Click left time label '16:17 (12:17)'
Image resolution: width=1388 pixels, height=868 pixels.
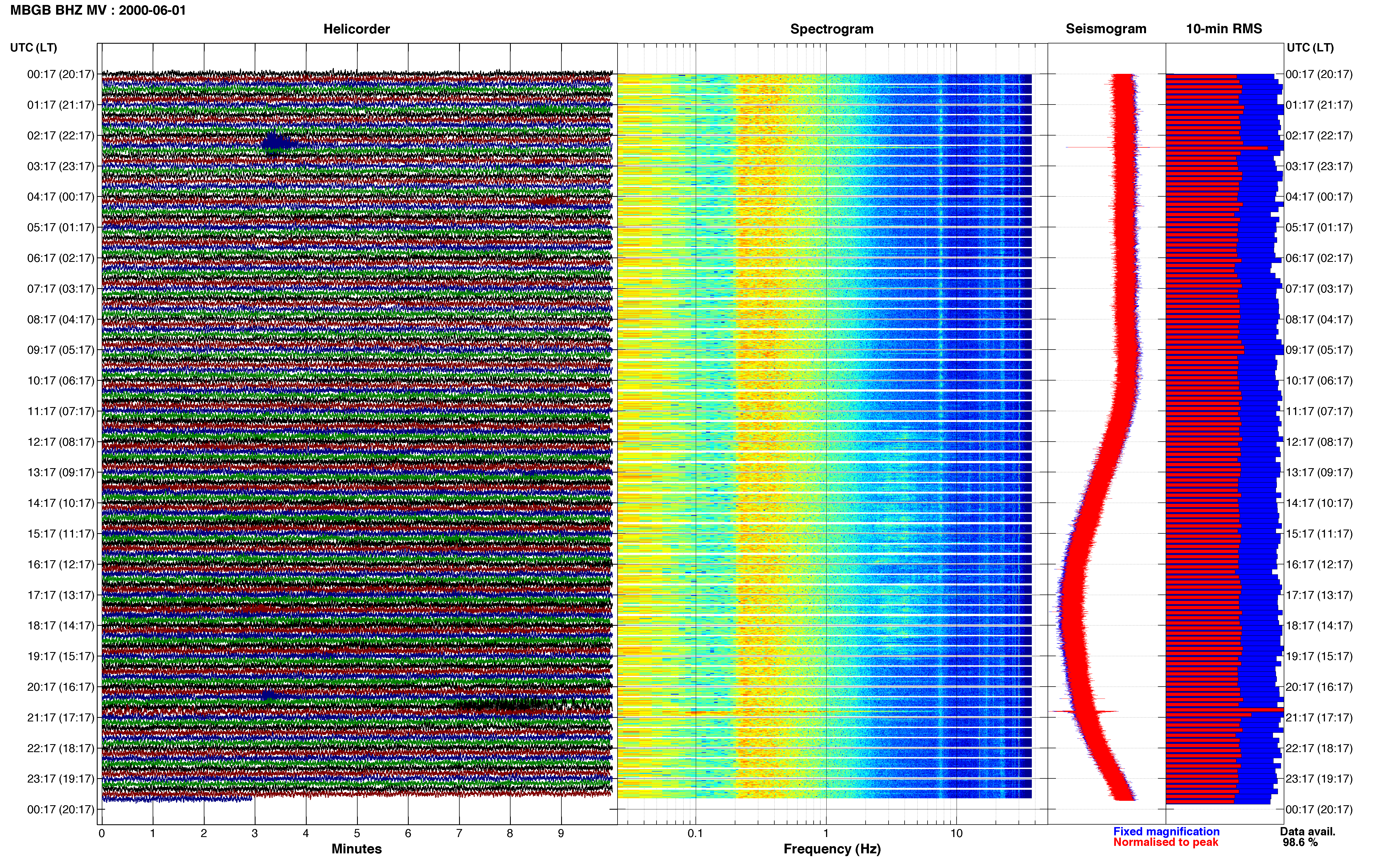61,564
